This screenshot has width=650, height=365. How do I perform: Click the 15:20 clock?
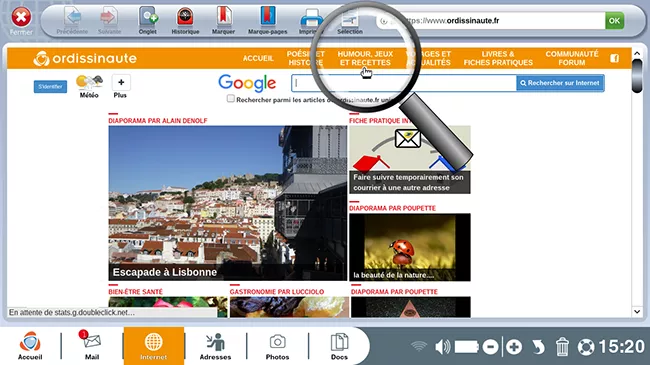click(622, 347)
